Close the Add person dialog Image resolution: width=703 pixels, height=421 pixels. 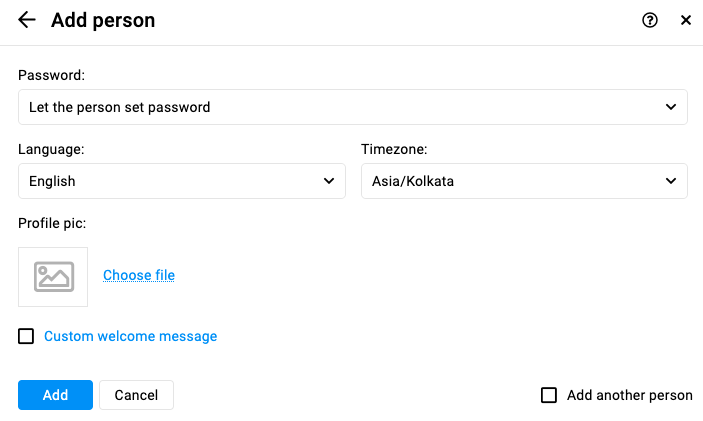pos(686,20)
